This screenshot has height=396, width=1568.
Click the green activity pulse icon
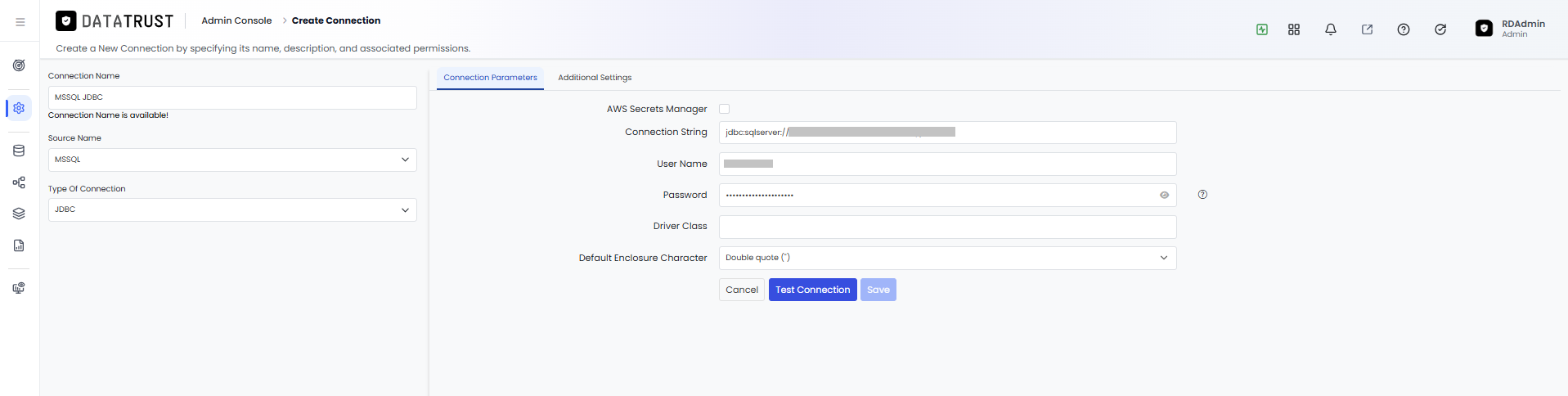coord(1262,29)
